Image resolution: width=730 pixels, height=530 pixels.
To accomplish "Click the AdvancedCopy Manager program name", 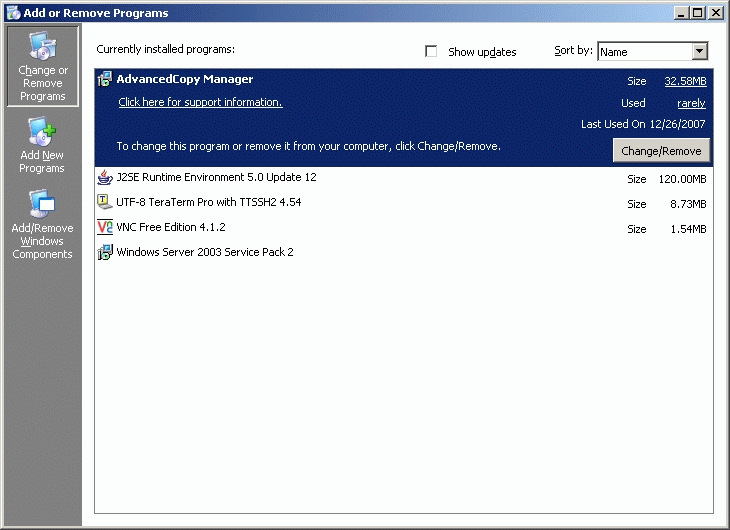I will [x=185, y=79].
